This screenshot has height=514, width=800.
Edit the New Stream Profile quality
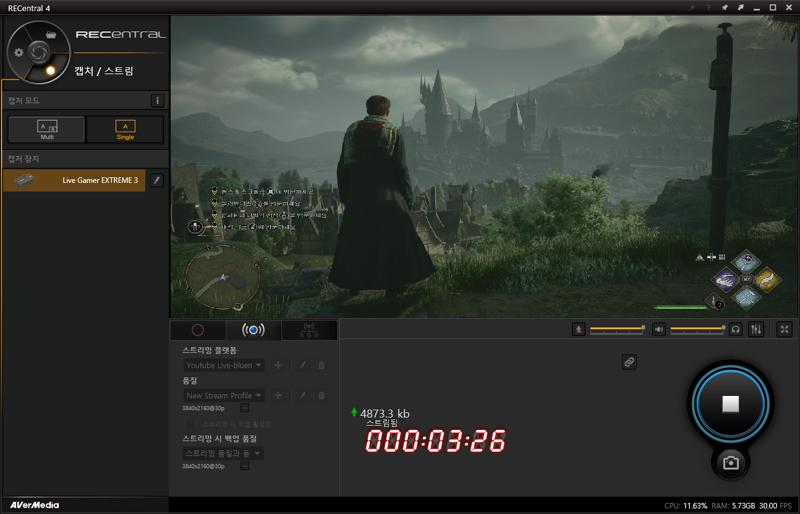pos(303,395)
